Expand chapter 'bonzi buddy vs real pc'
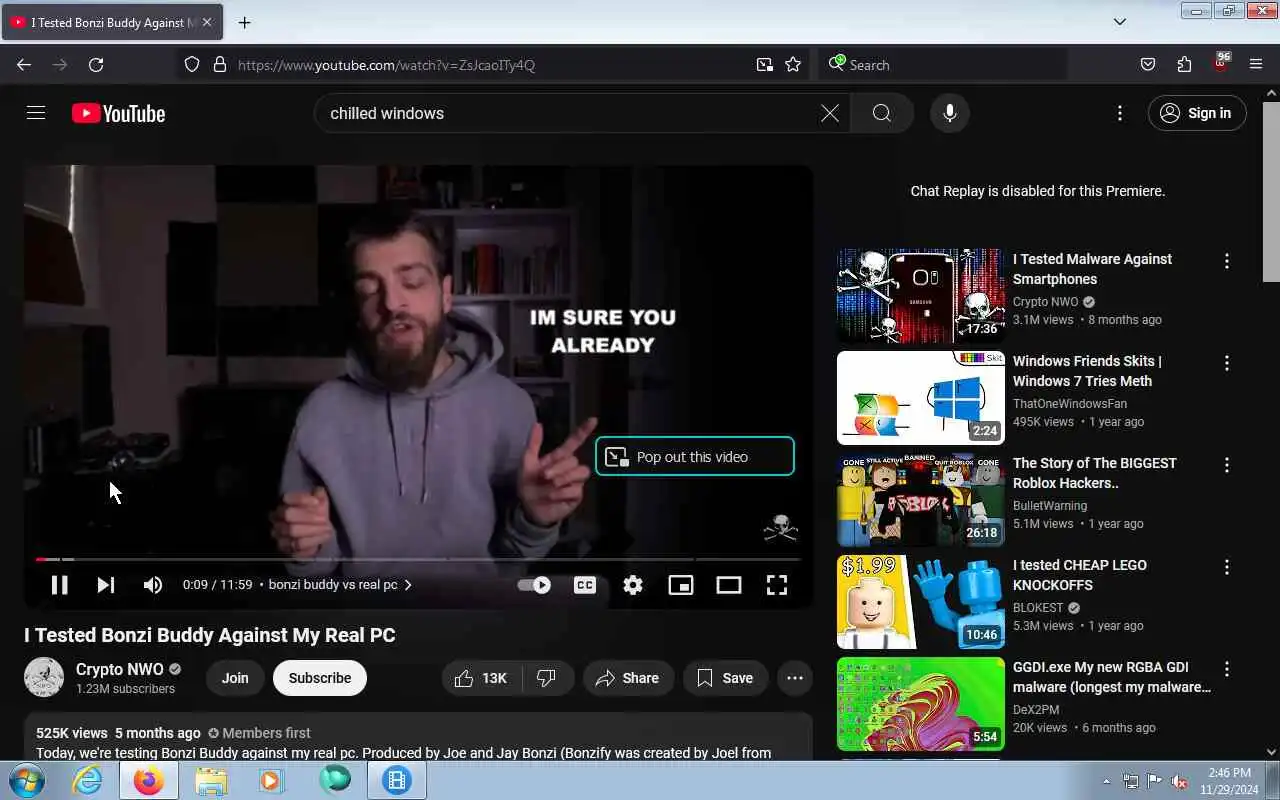1280x800 pixels. pyautogui.click(x=341, y=585)
